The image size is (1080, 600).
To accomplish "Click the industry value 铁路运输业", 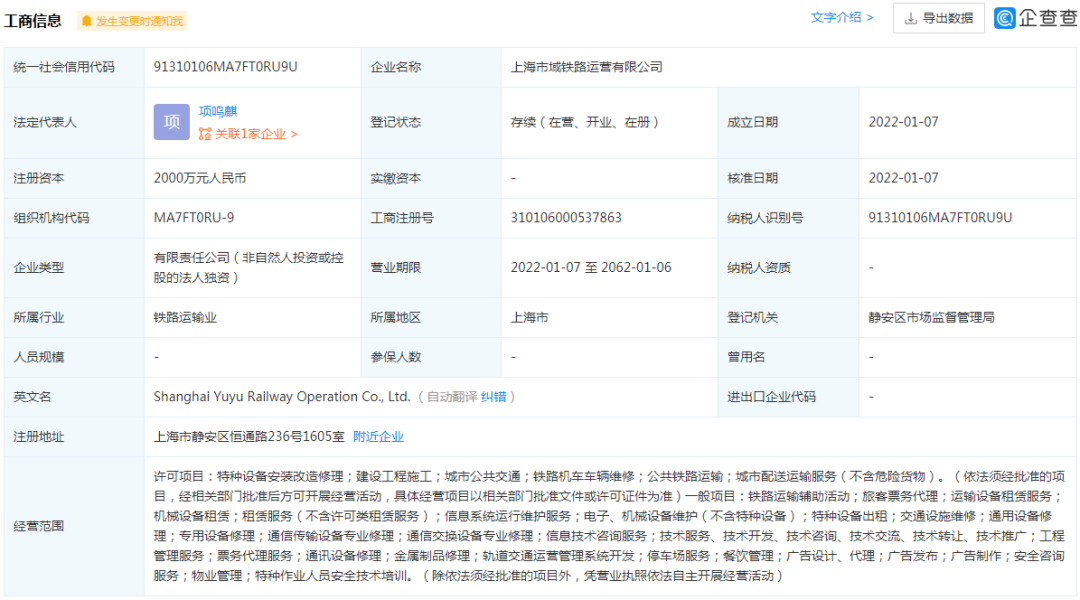I will 185,318.
